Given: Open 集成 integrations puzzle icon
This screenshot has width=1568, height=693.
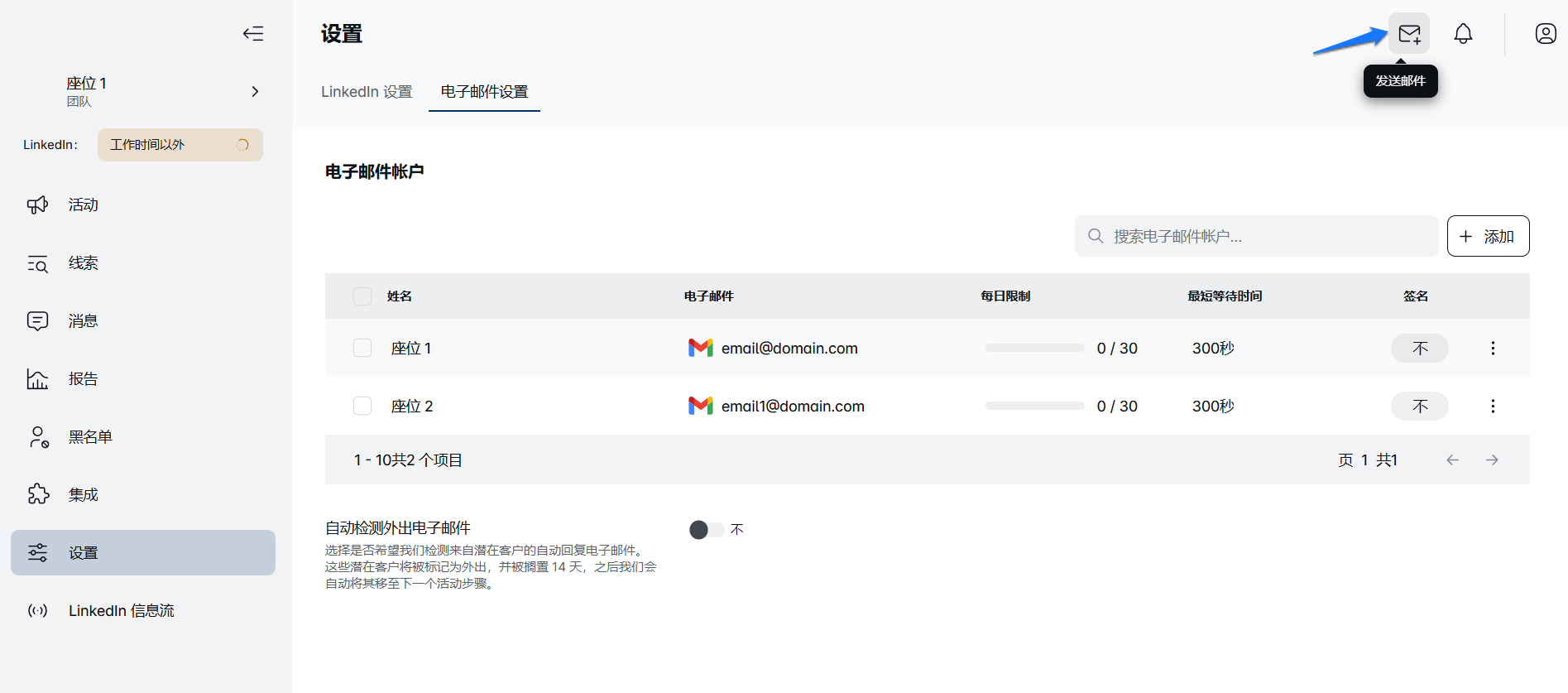Looking at the screenshot, I should (x=38, y=495).
